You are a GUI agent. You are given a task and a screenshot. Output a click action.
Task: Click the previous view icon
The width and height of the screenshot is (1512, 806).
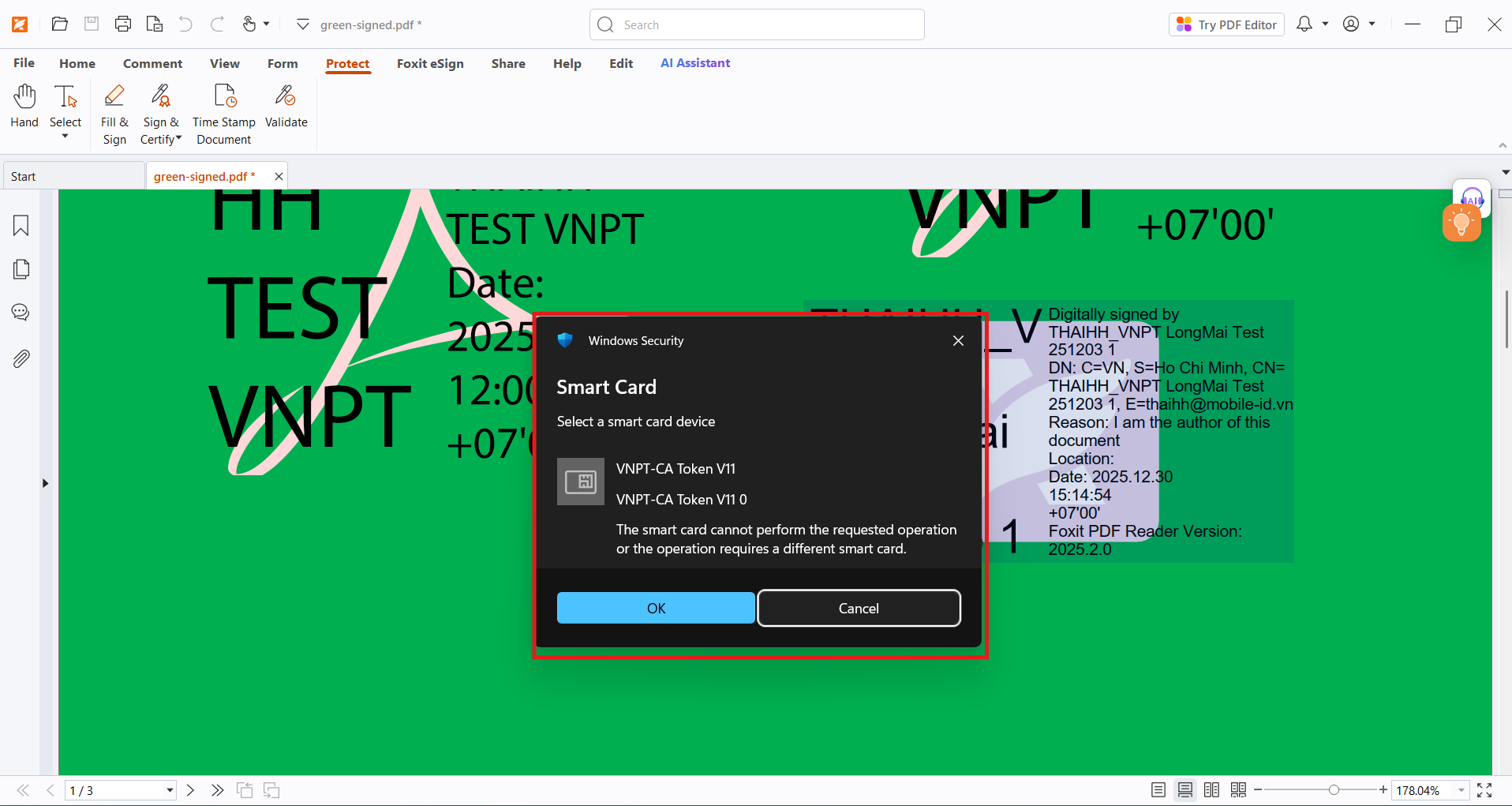tap(245, 790)
